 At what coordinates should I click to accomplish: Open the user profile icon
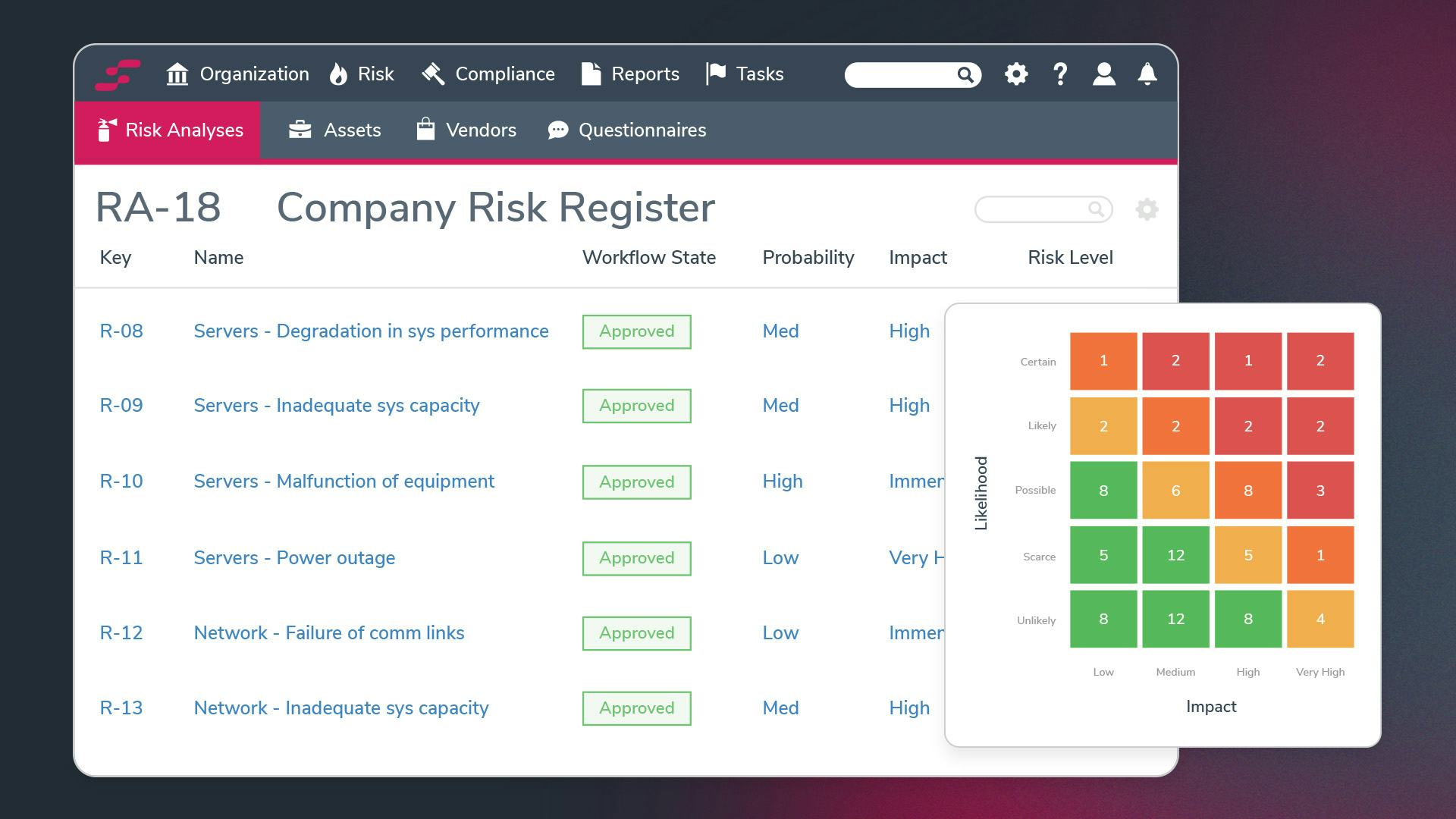tap(1103, 74)
